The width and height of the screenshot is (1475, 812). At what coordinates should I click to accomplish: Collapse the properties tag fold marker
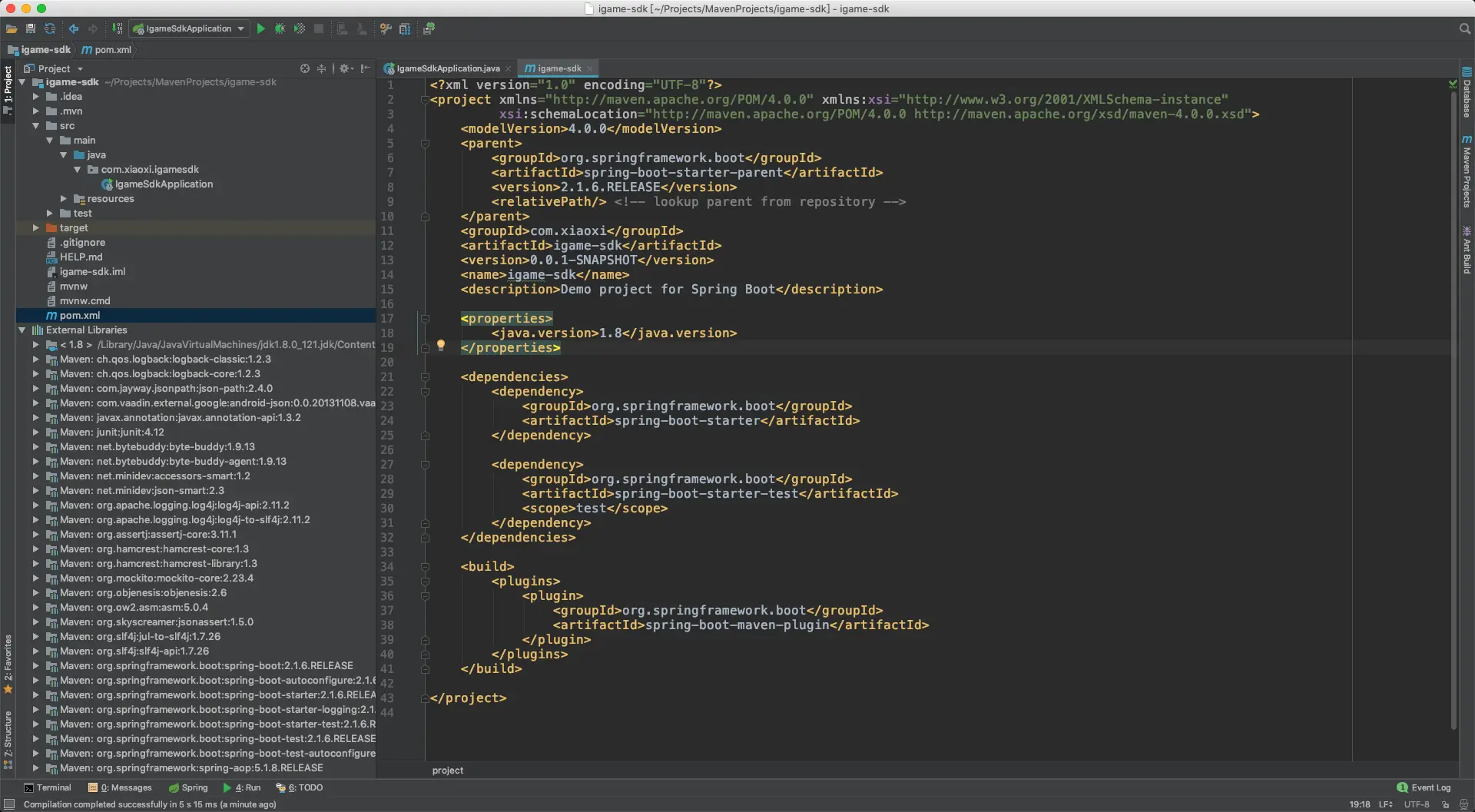[x=425, y=319]
